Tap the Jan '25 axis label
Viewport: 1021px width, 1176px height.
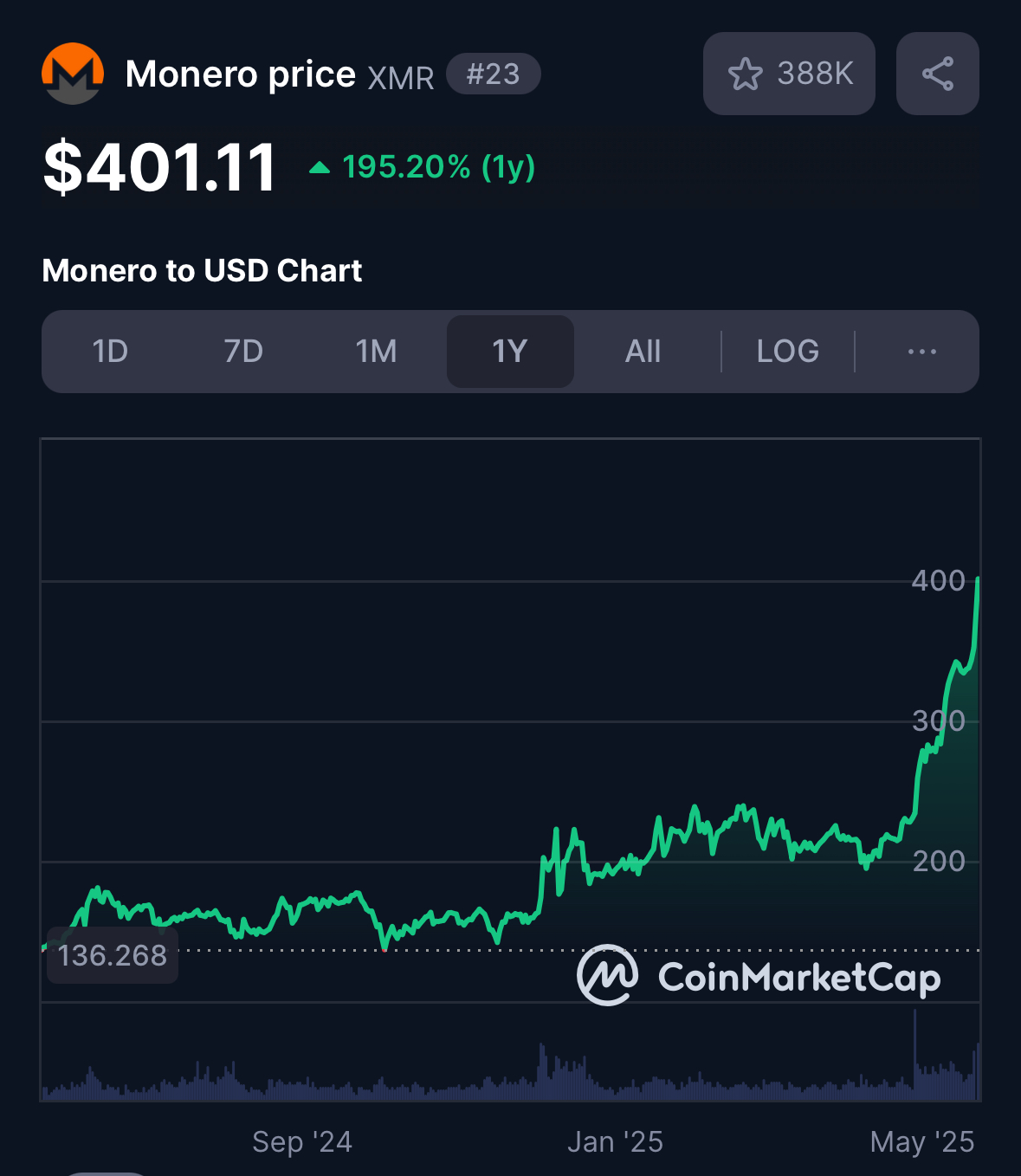coord(615,1141)
